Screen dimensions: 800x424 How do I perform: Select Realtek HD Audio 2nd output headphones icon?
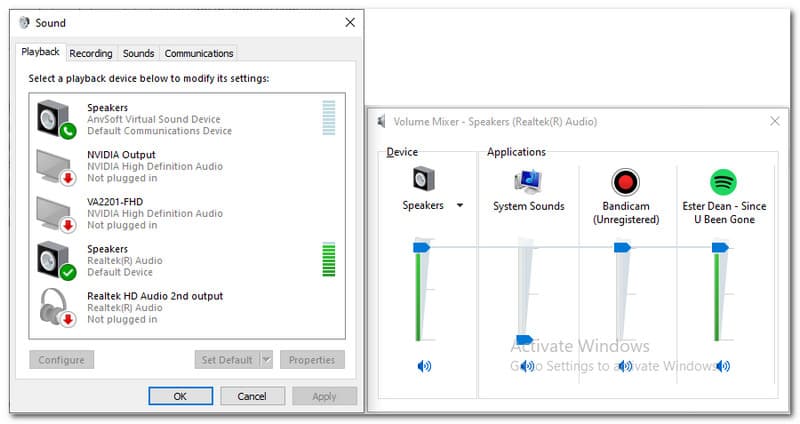pyautogui.click(x=57, y=308)
